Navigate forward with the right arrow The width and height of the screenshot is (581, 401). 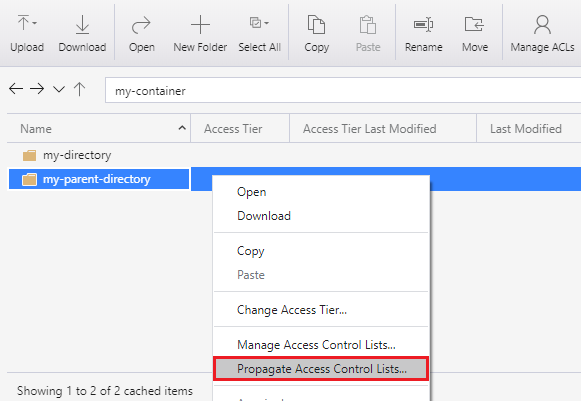tap(37, 89)
